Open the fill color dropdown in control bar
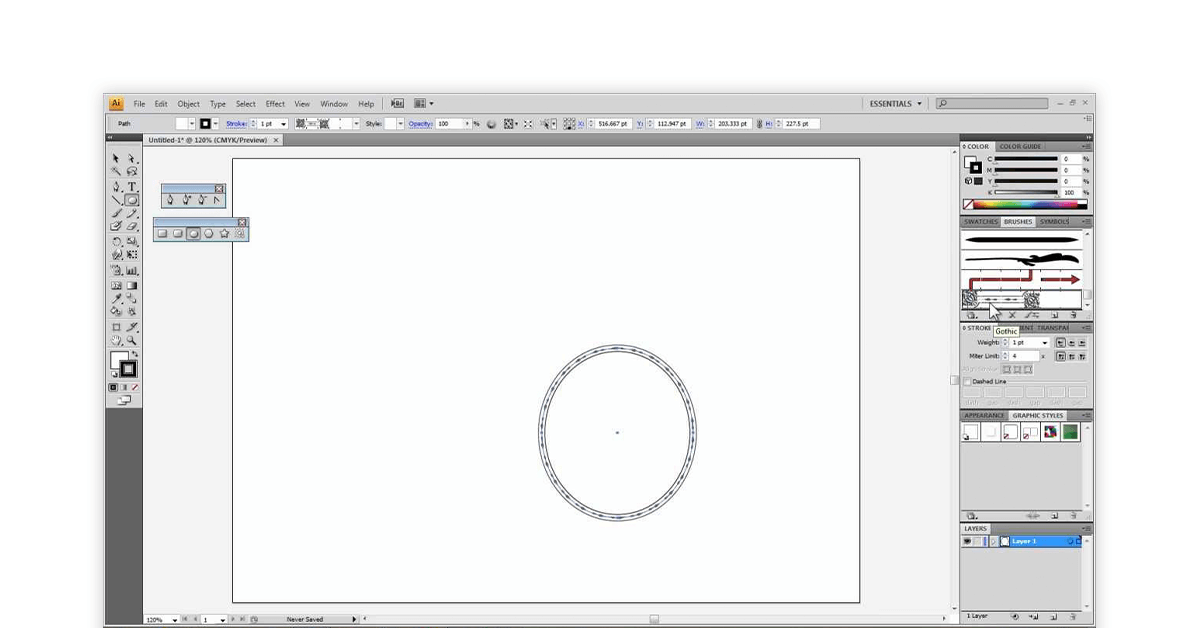 click(x=192, y=124)
